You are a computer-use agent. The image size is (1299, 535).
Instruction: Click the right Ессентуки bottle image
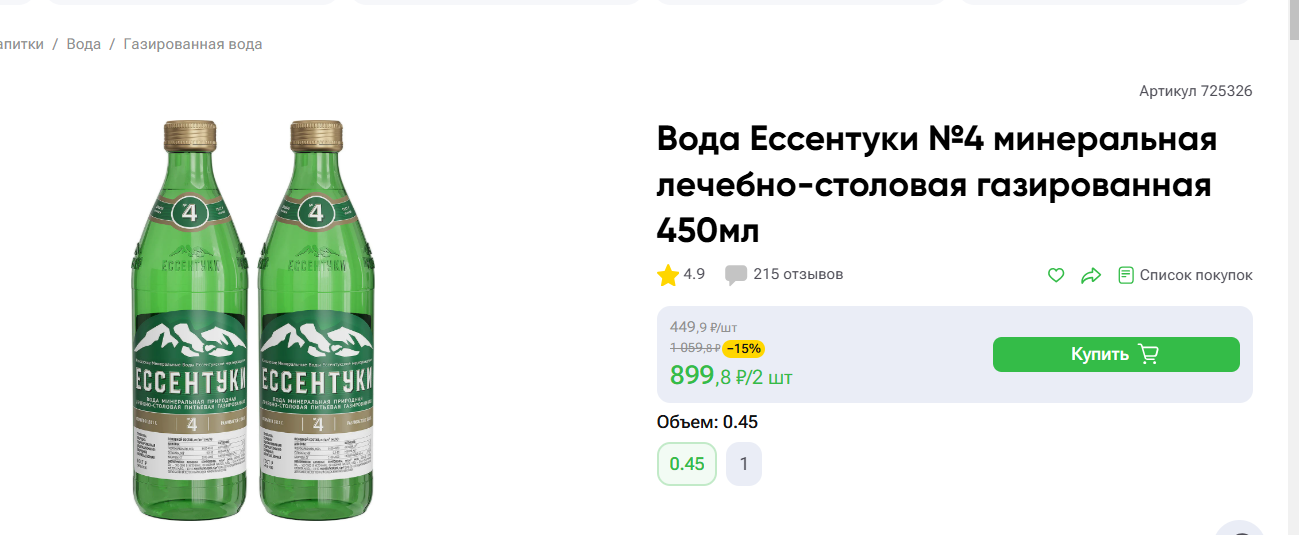click(x=317, y=320)
